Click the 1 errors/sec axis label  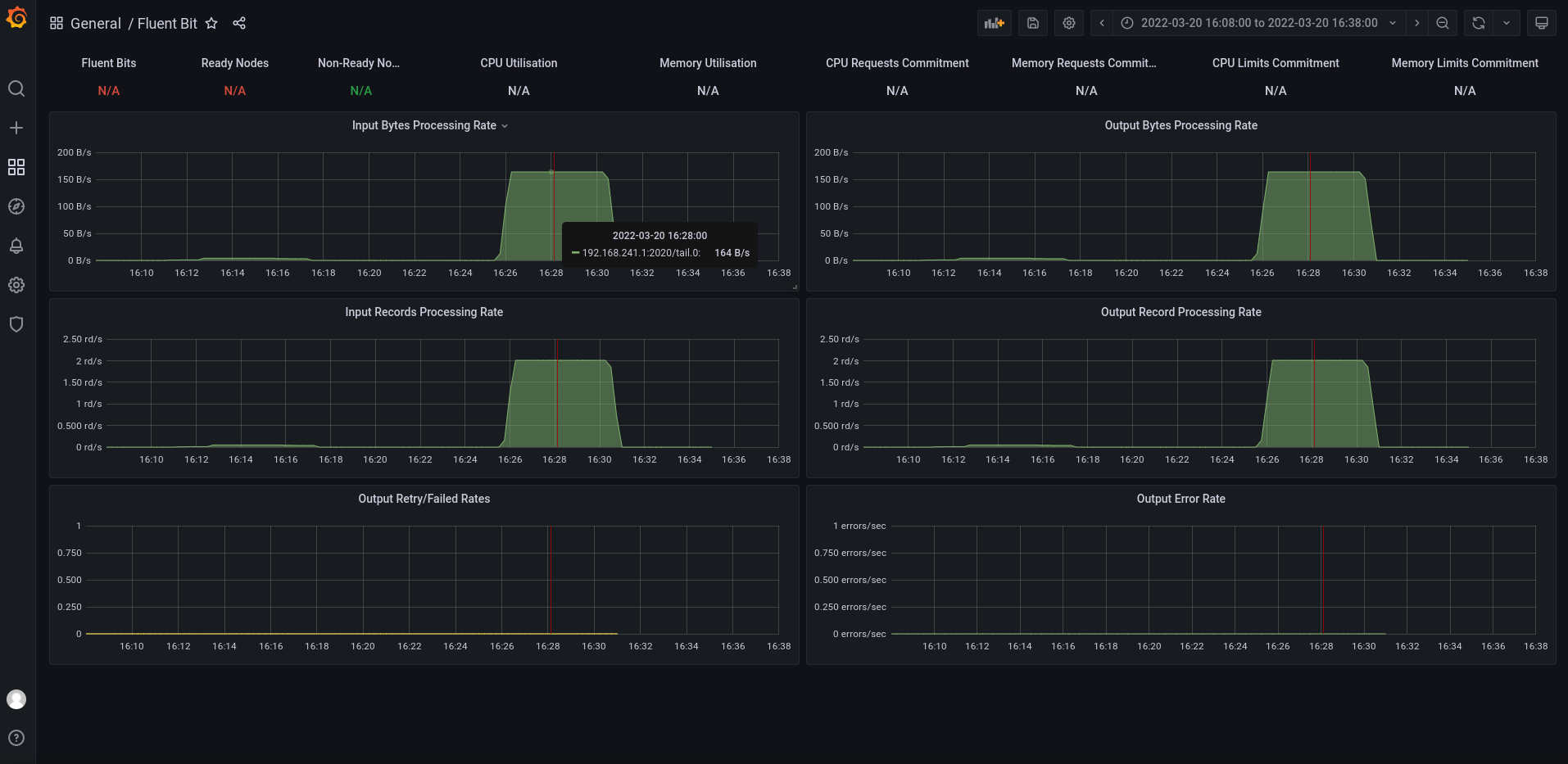pyautogui.click(x=859, y=526)
